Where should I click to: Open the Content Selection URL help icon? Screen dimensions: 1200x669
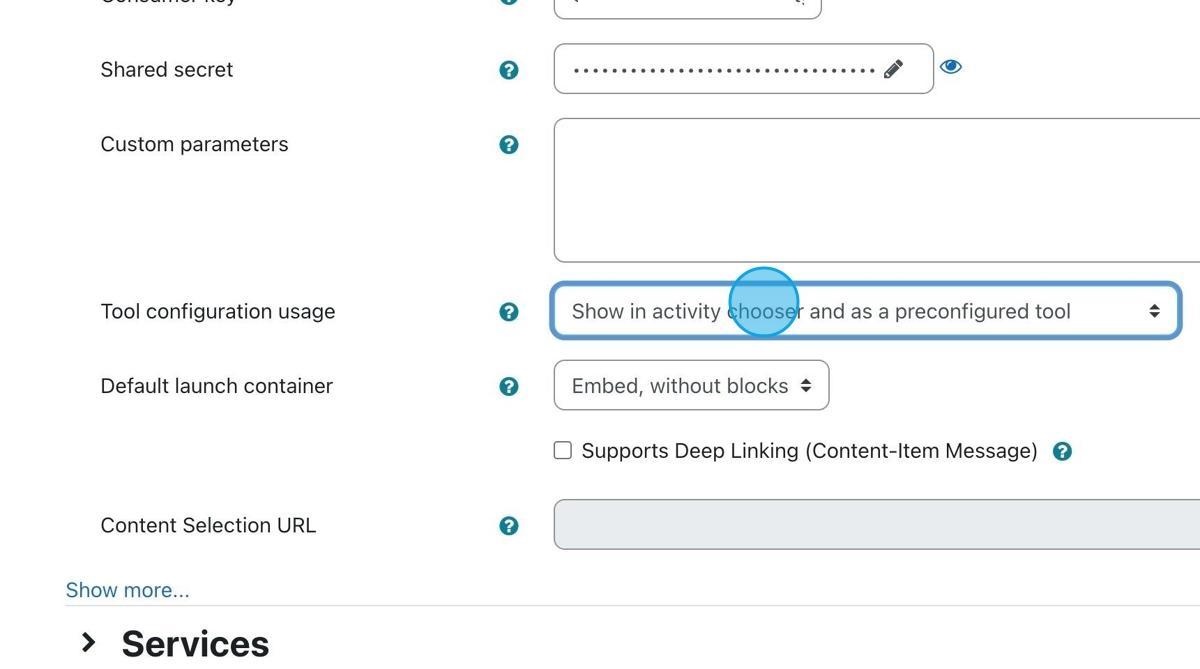(509, 524)
